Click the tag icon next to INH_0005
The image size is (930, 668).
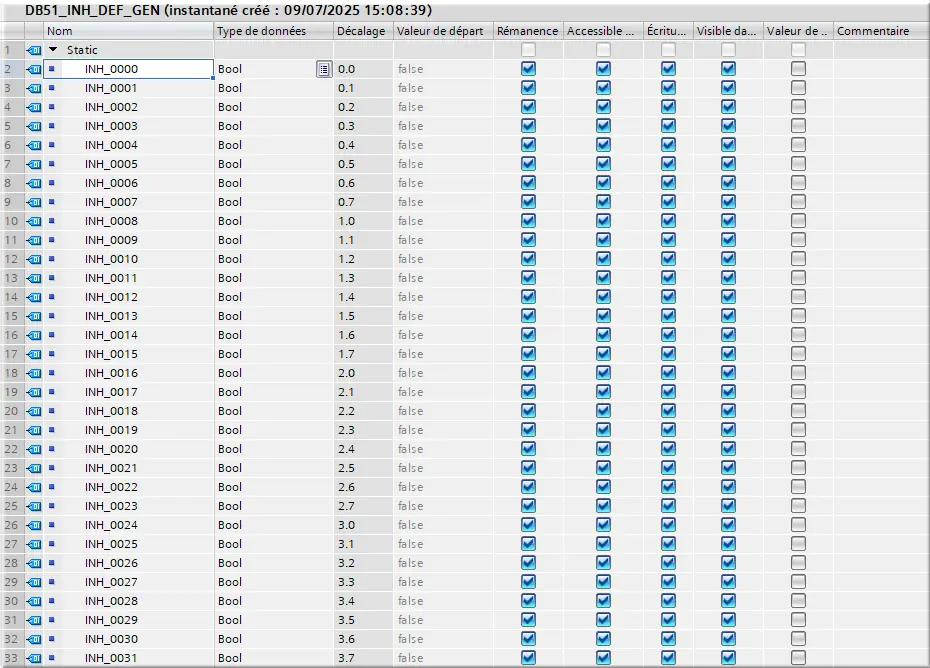point(34,164)
